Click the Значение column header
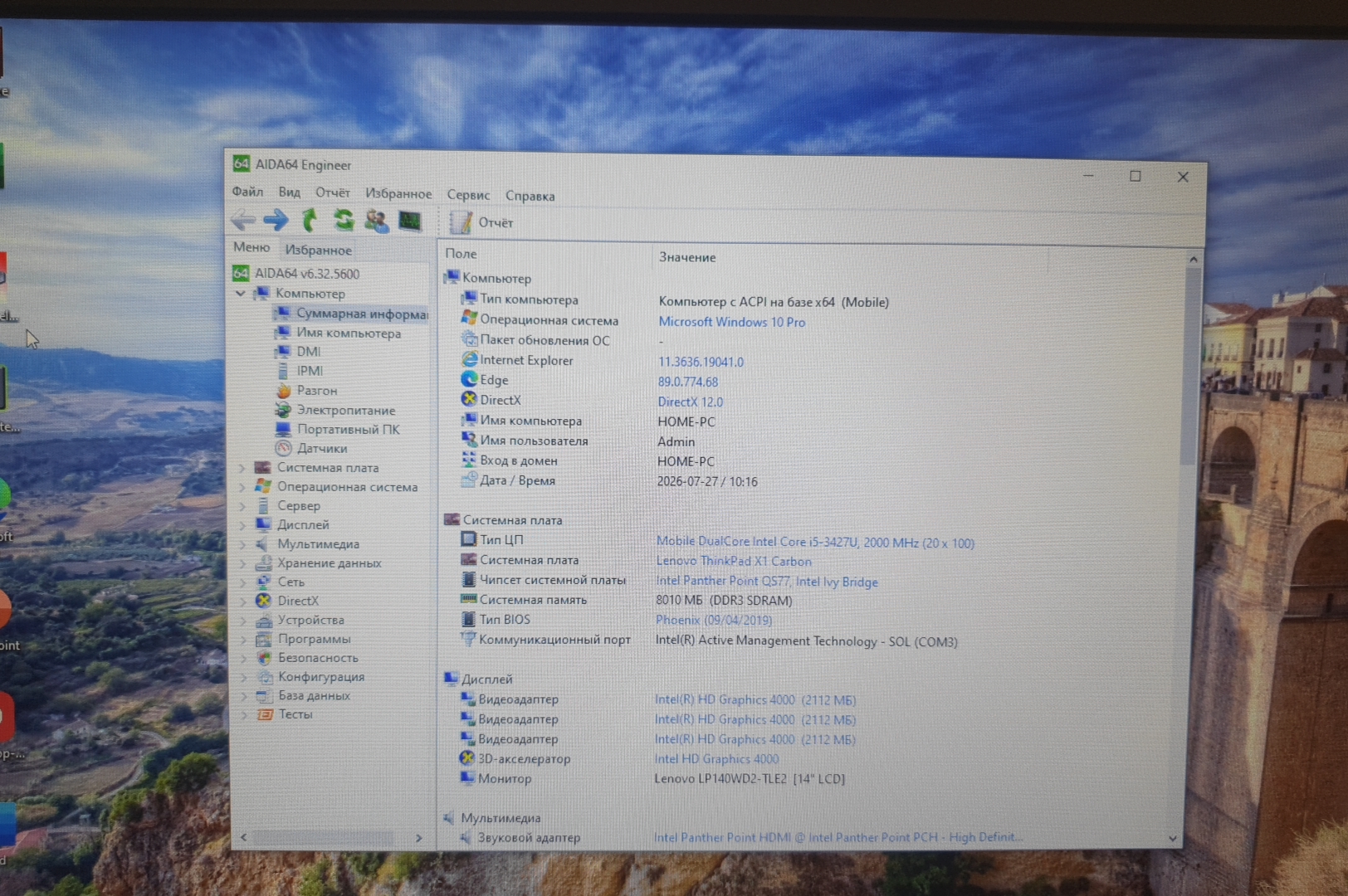 click(x=687, y=257)
